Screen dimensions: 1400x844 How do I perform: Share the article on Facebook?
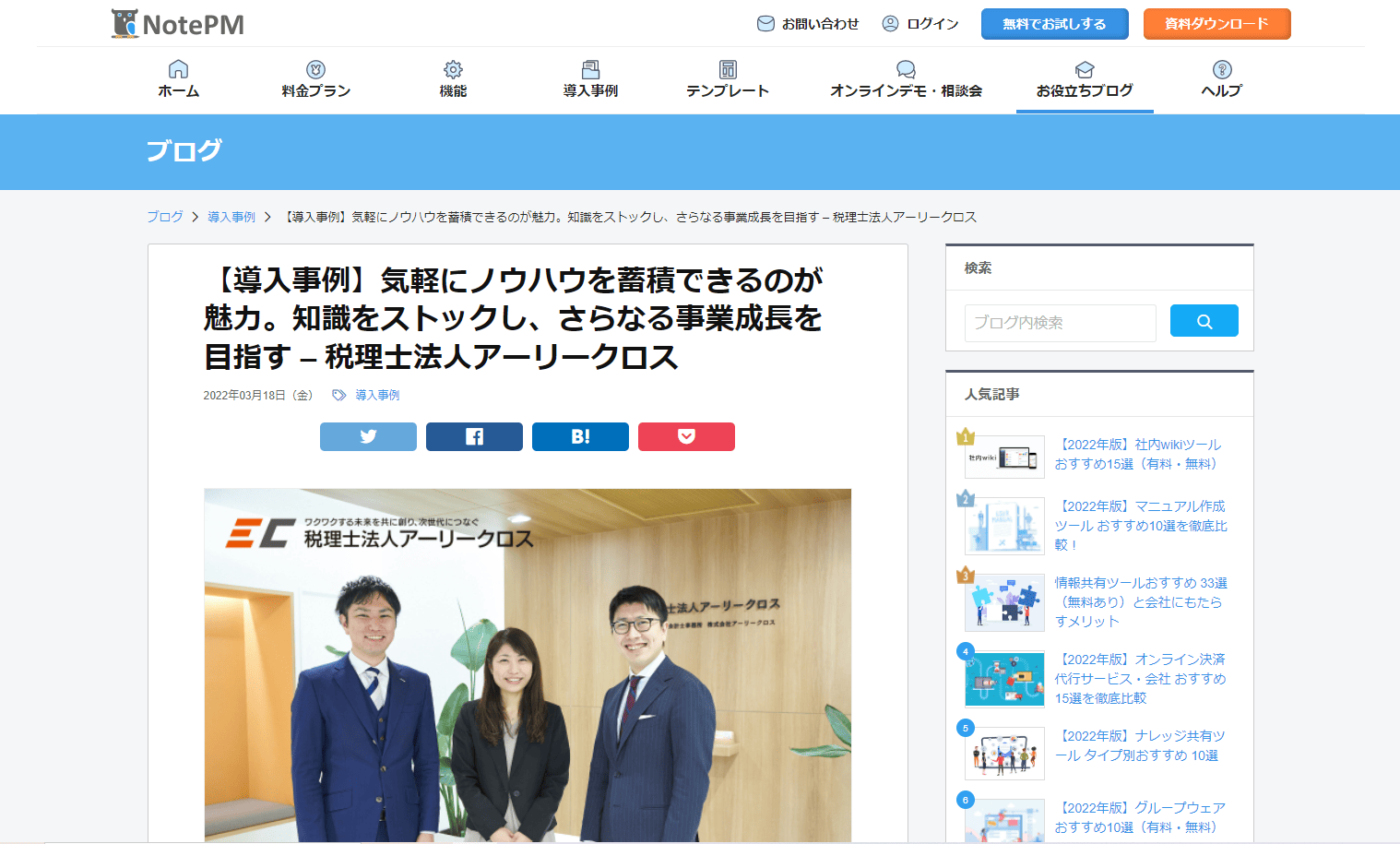coord(474,436)
